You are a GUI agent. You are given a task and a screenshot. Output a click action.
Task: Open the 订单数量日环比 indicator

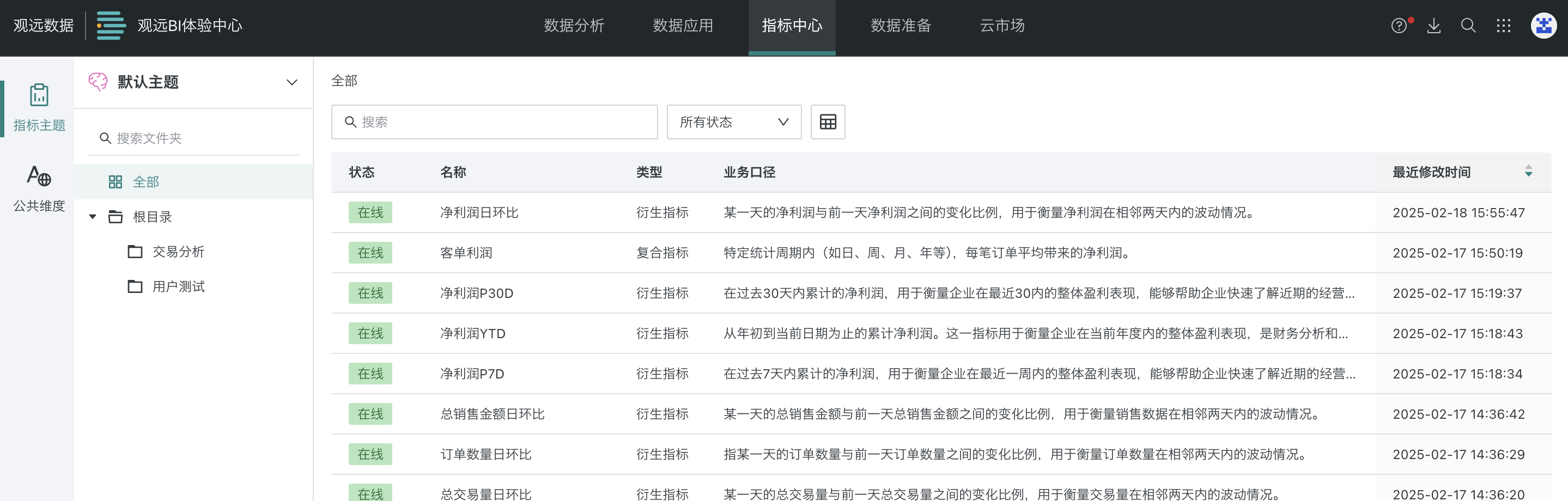pos(486,454)
